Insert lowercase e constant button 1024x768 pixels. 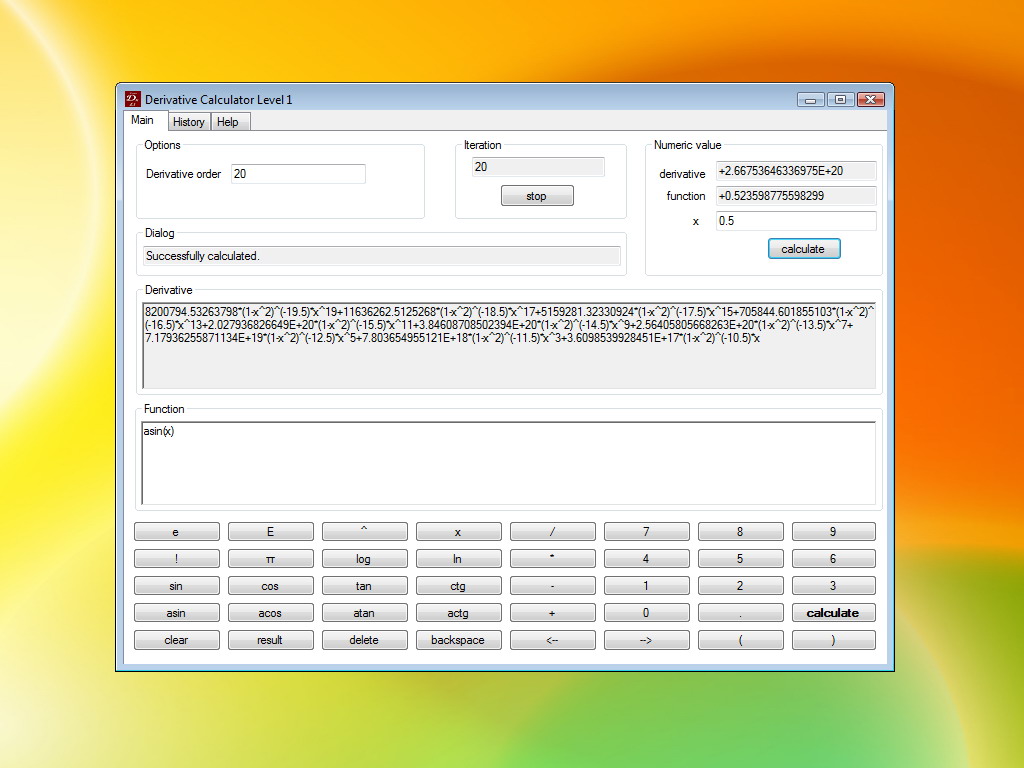tap(176, 532)
